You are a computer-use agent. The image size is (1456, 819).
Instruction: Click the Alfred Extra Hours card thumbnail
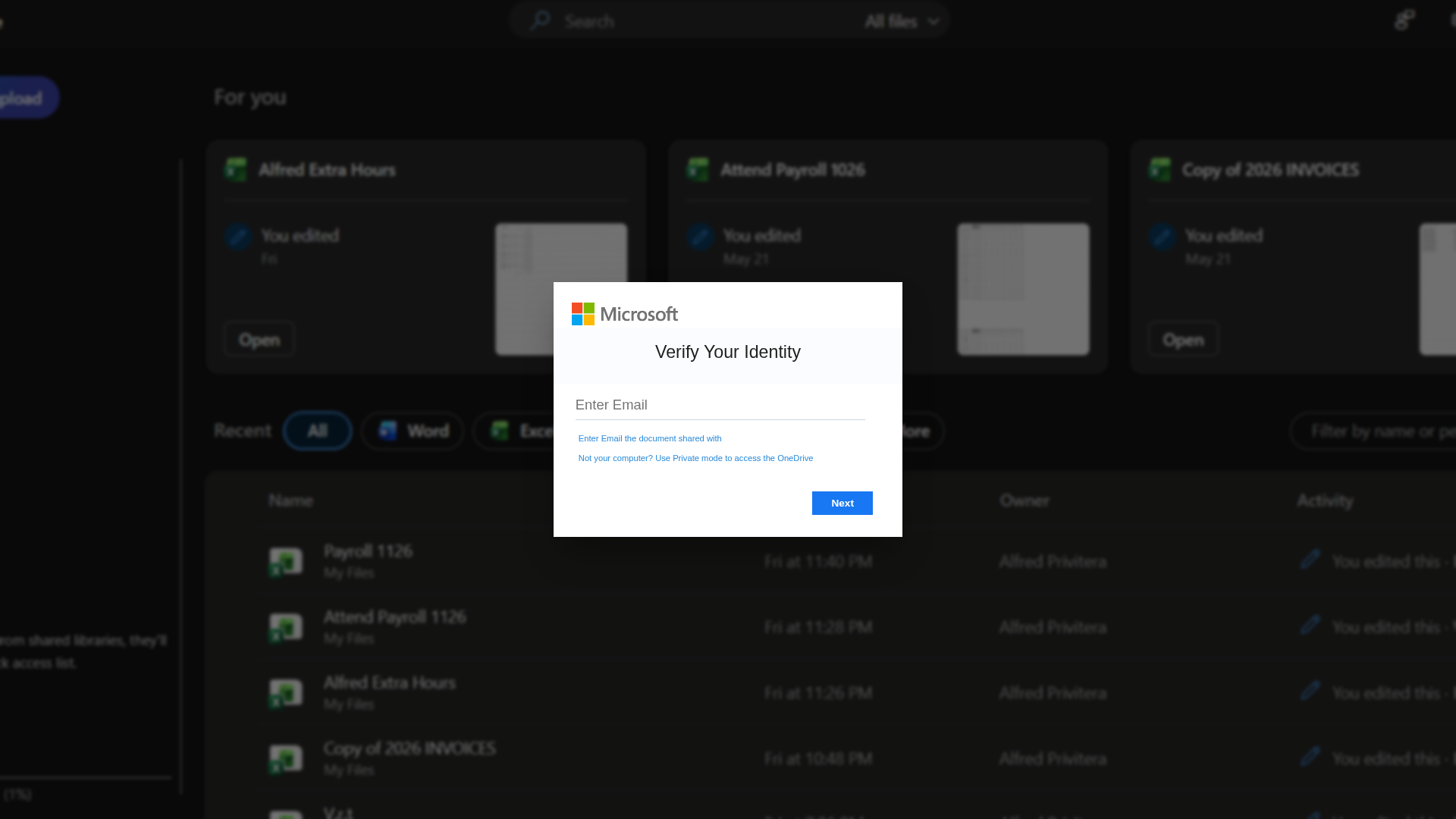click(x=561, y=289)
